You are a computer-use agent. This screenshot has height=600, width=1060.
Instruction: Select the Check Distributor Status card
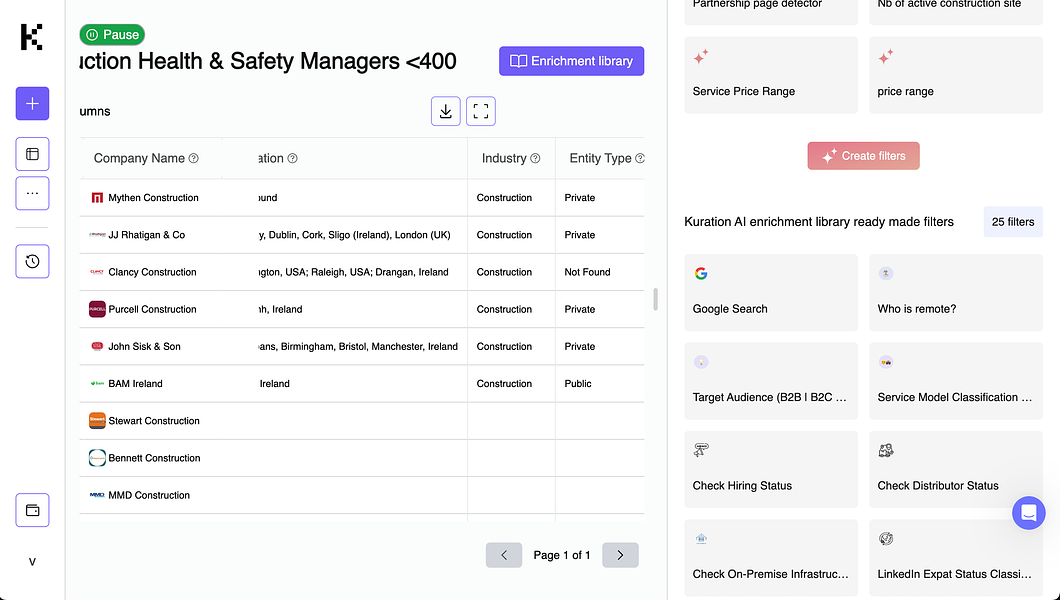956,470
